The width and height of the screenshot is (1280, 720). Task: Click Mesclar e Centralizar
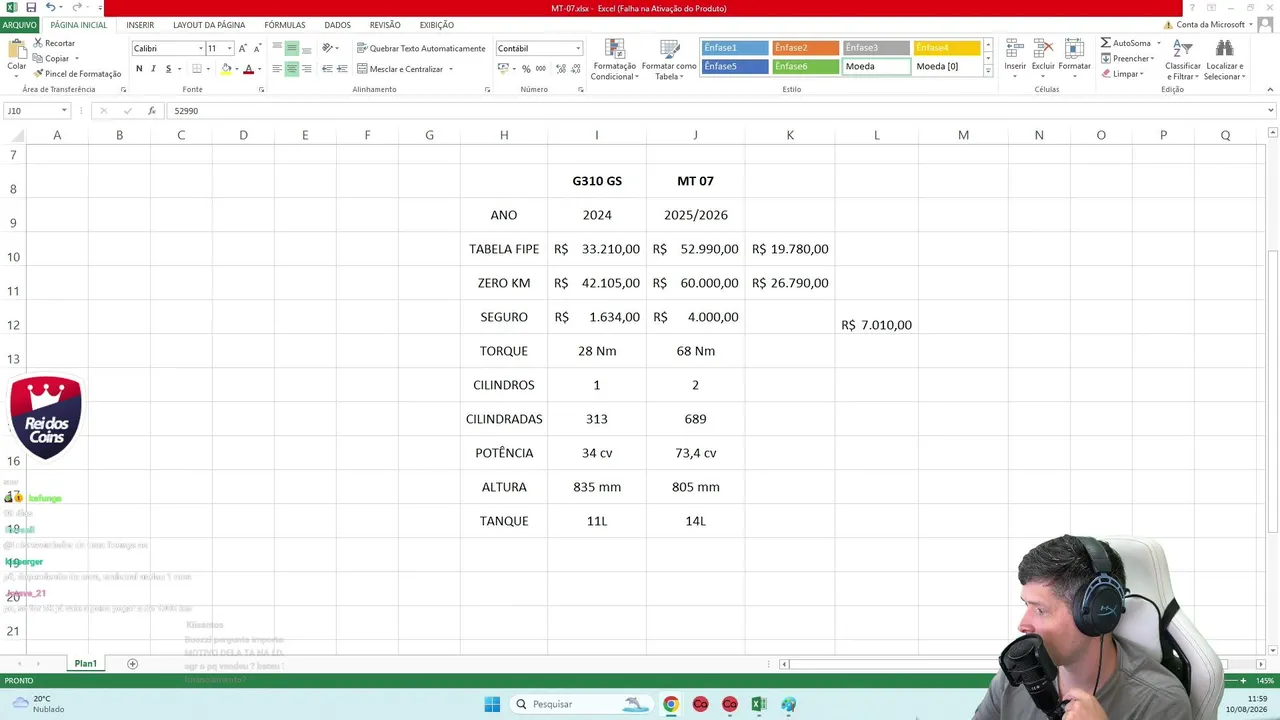coord(400,69)
